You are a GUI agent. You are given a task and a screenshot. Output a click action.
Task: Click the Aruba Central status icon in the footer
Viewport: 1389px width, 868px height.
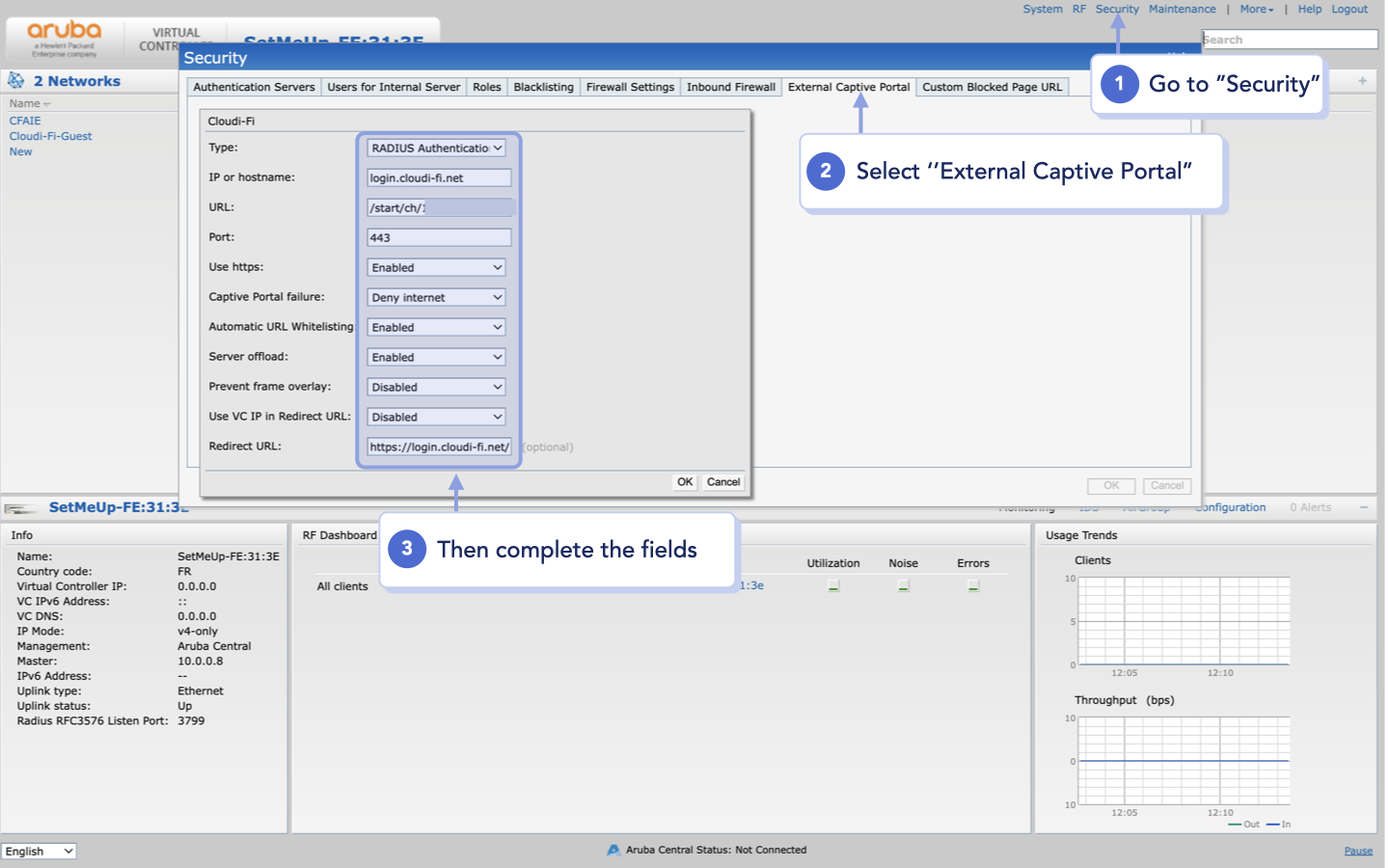pyautogui.click(x=613, y=850)
